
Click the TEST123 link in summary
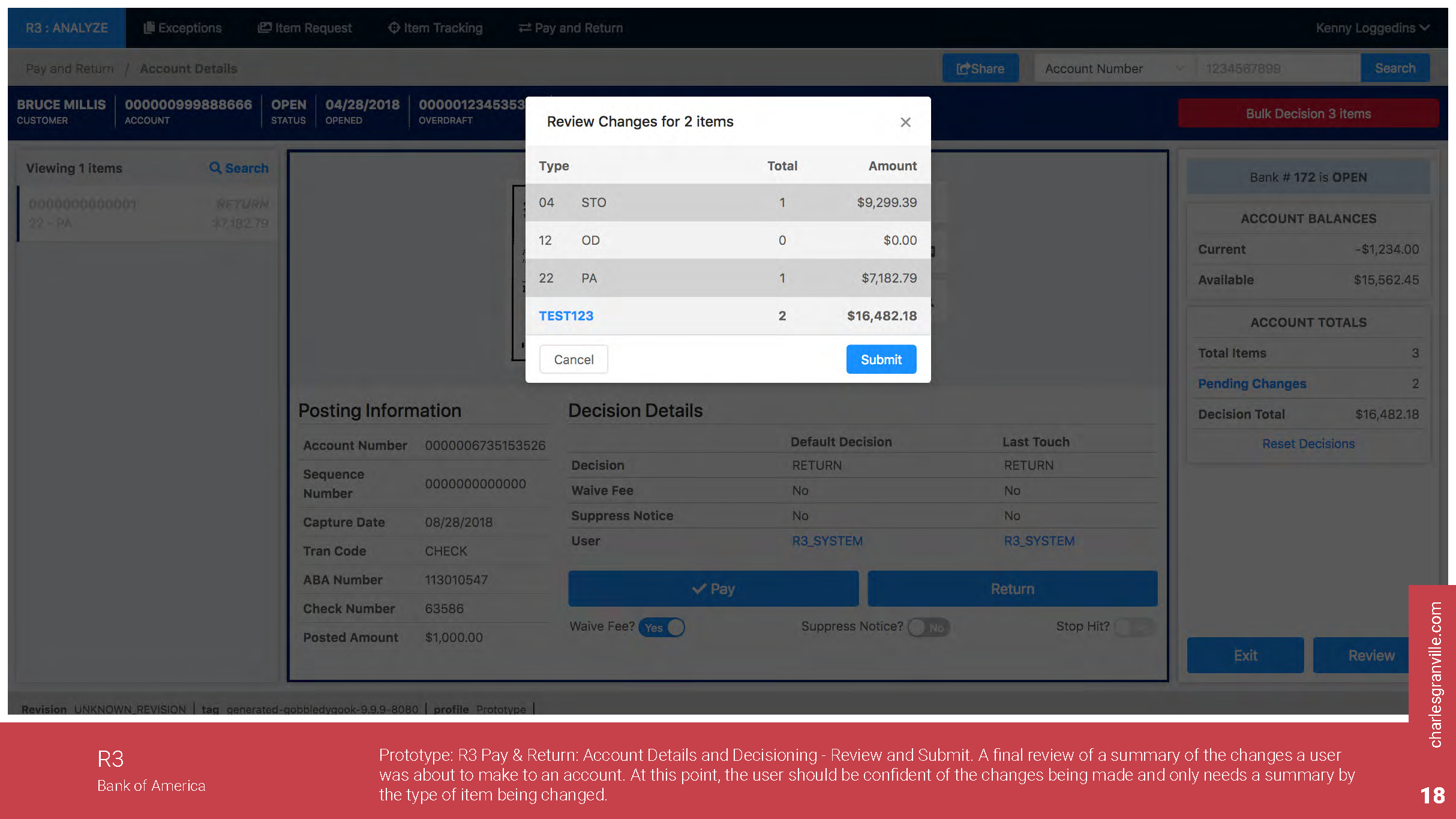tap(566, 316)
